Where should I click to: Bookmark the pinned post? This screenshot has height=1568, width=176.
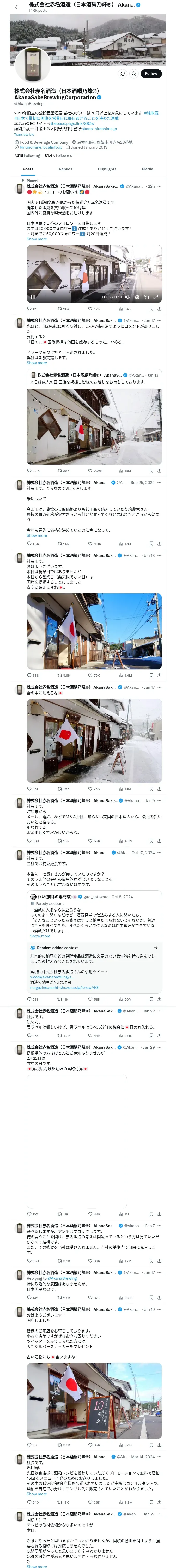coord(151,309)
